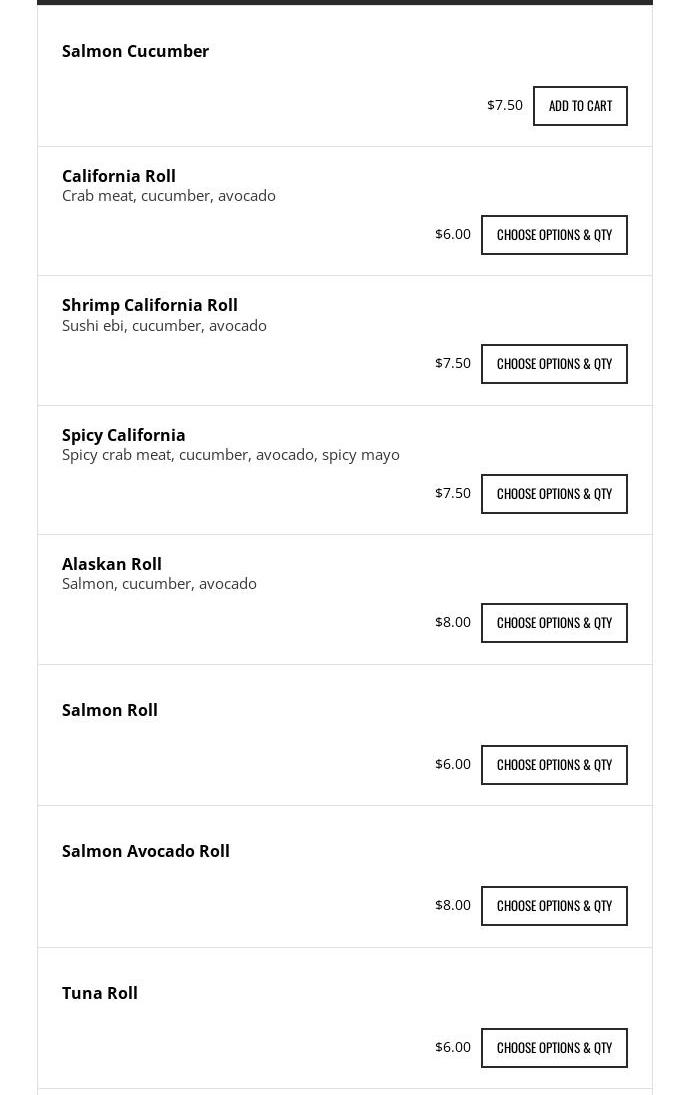Click the $7.50 price of Salmon Cucumber
This screenshot has height=1095, width=690.
505,105
